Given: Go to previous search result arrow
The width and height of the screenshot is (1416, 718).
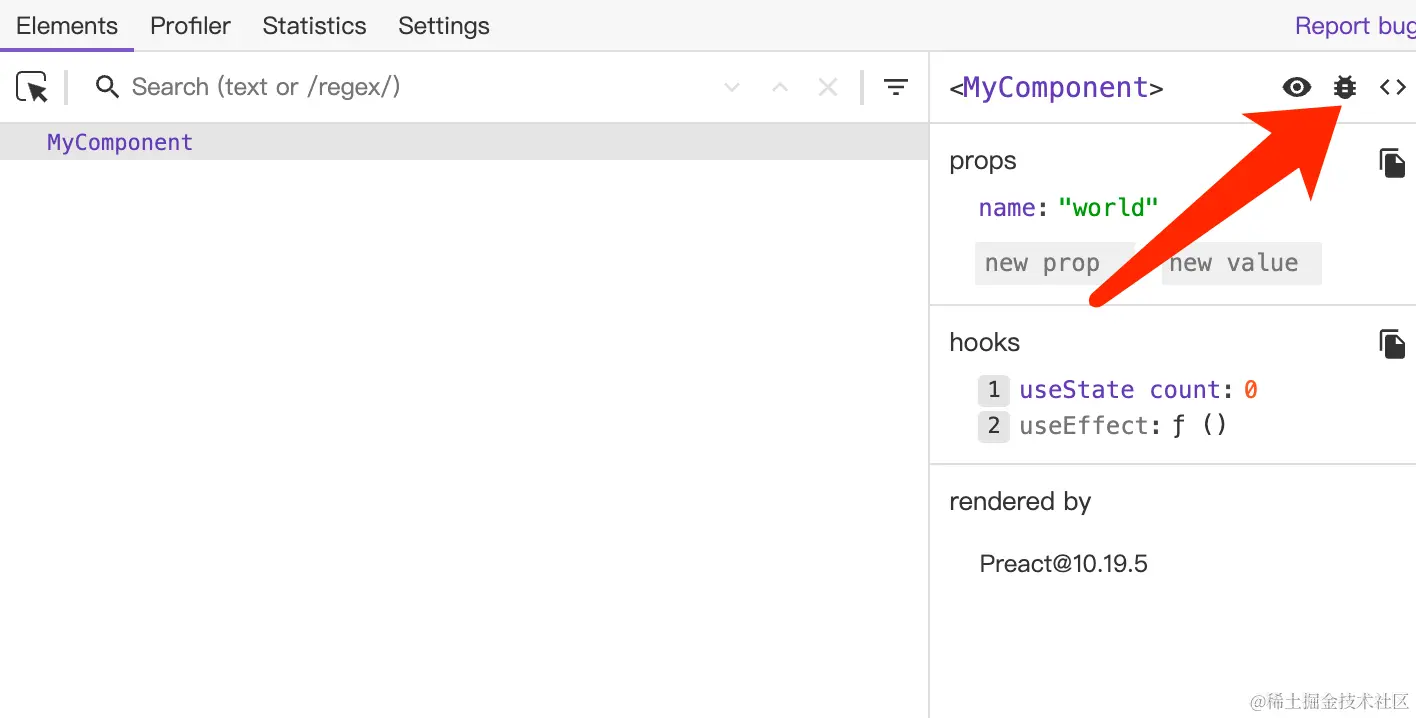Looking at the screenshot, I should click(780, 88).
